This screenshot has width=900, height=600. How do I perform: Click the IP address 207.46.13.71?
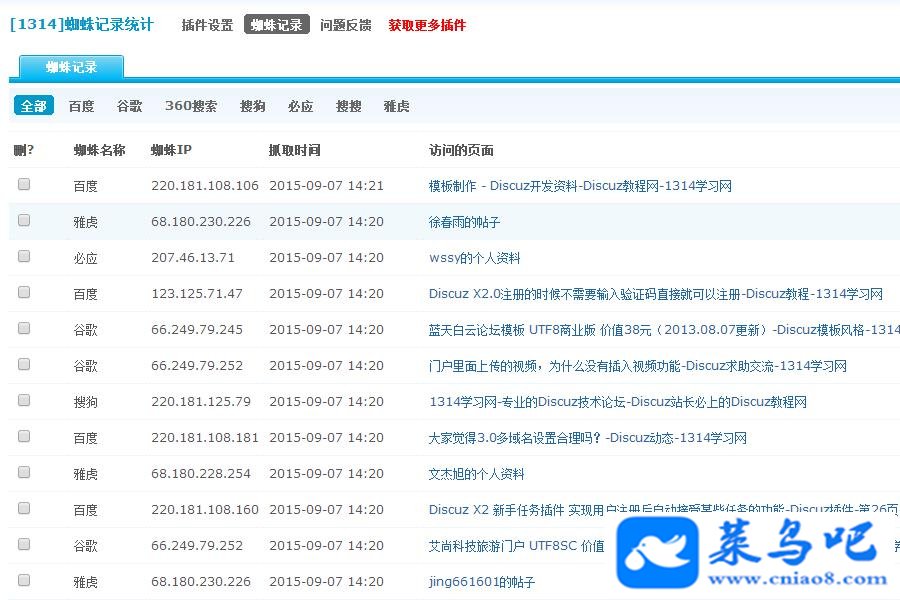click(193, 258)
